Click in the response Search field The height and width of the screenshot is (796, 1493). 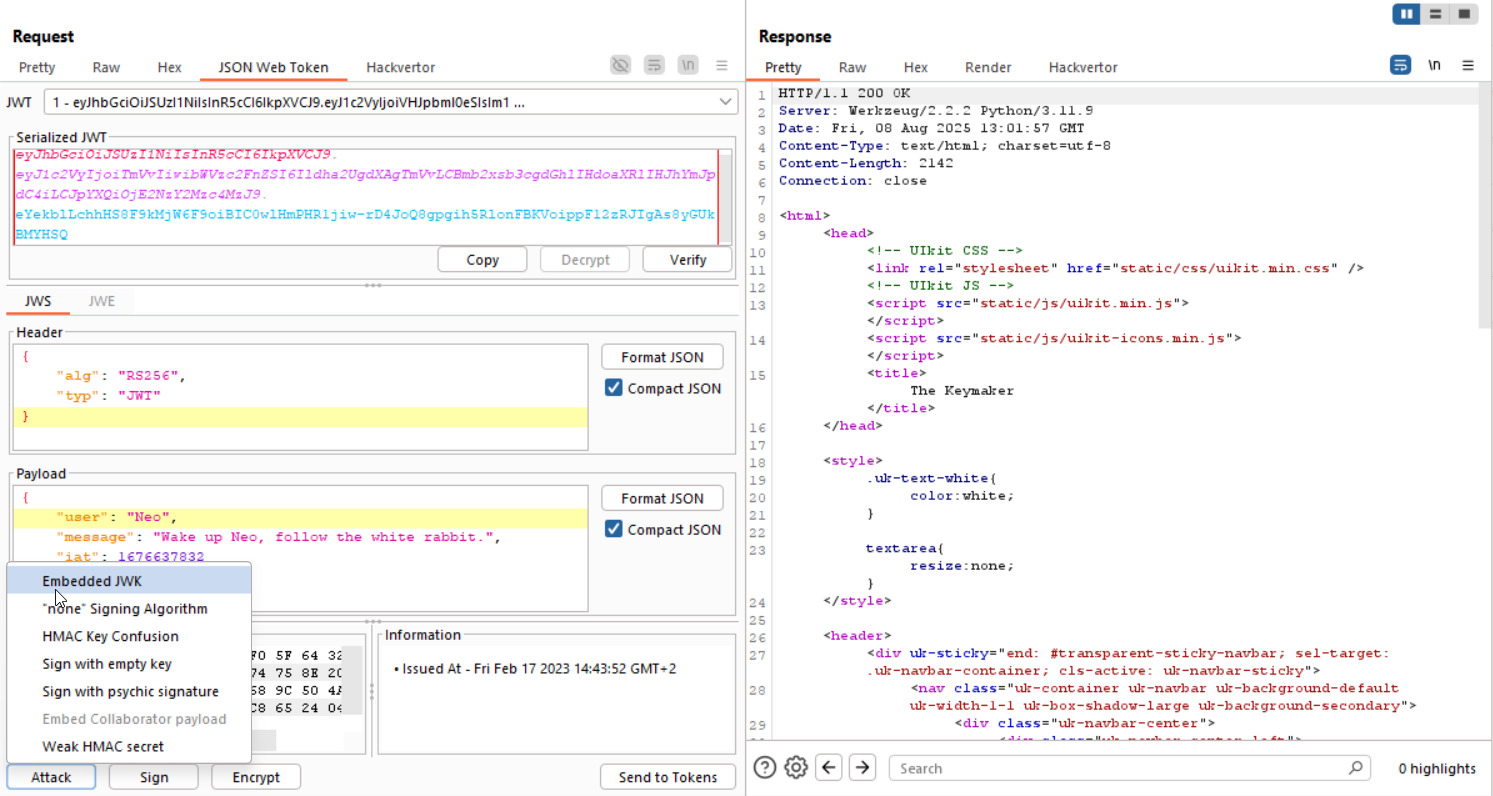click(1120, 768)
